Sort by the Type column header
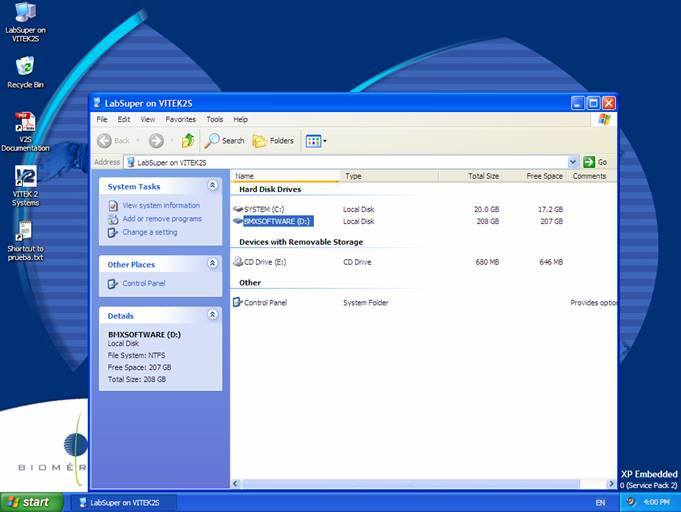 click(389, 176)
